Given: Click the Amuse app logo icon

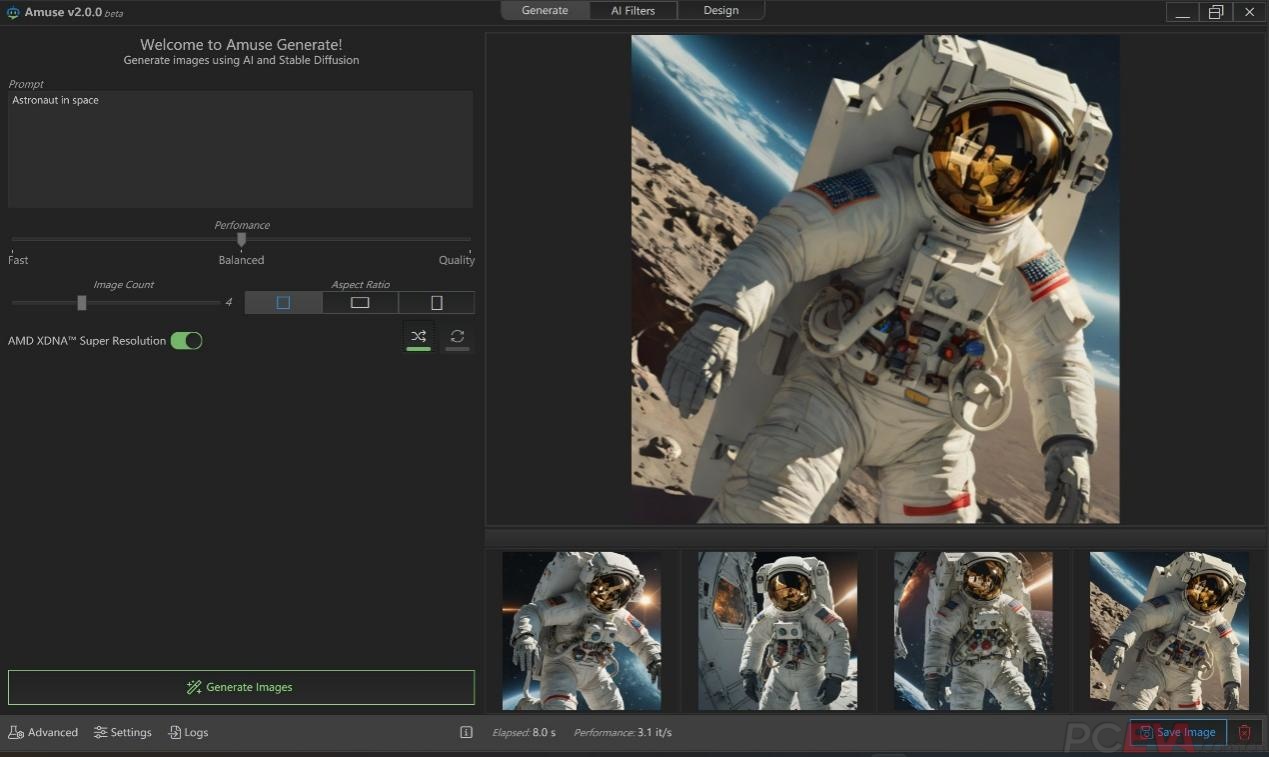Looking at the screenshot, I should (13, 12).
